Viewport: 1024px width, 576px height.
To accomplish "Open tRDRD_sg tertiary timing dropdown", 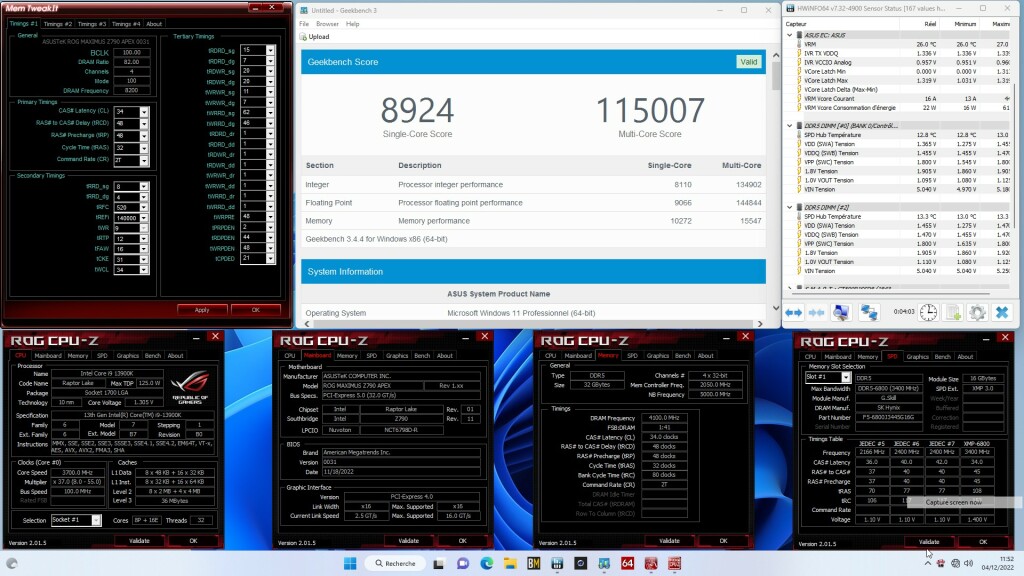I will 270,50.
